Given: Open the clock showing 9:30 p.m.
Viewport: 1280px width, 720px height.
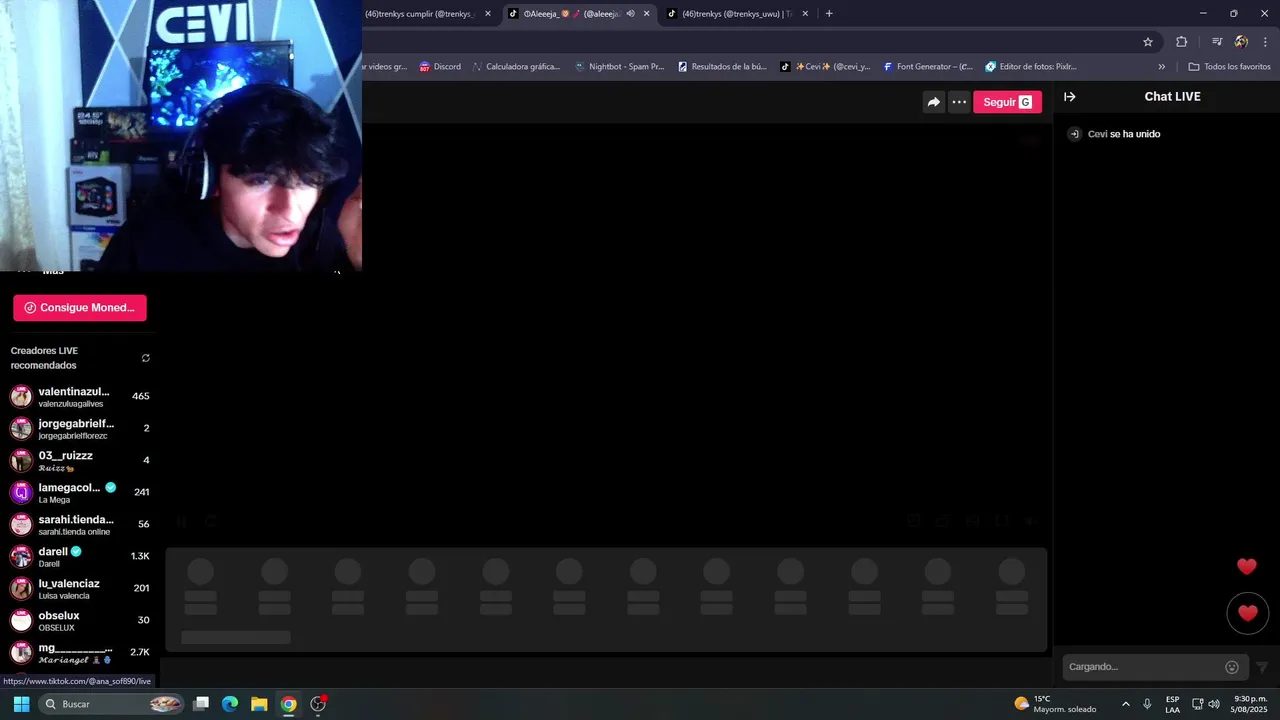Looking at the screenshot, I should [1250, 704].
